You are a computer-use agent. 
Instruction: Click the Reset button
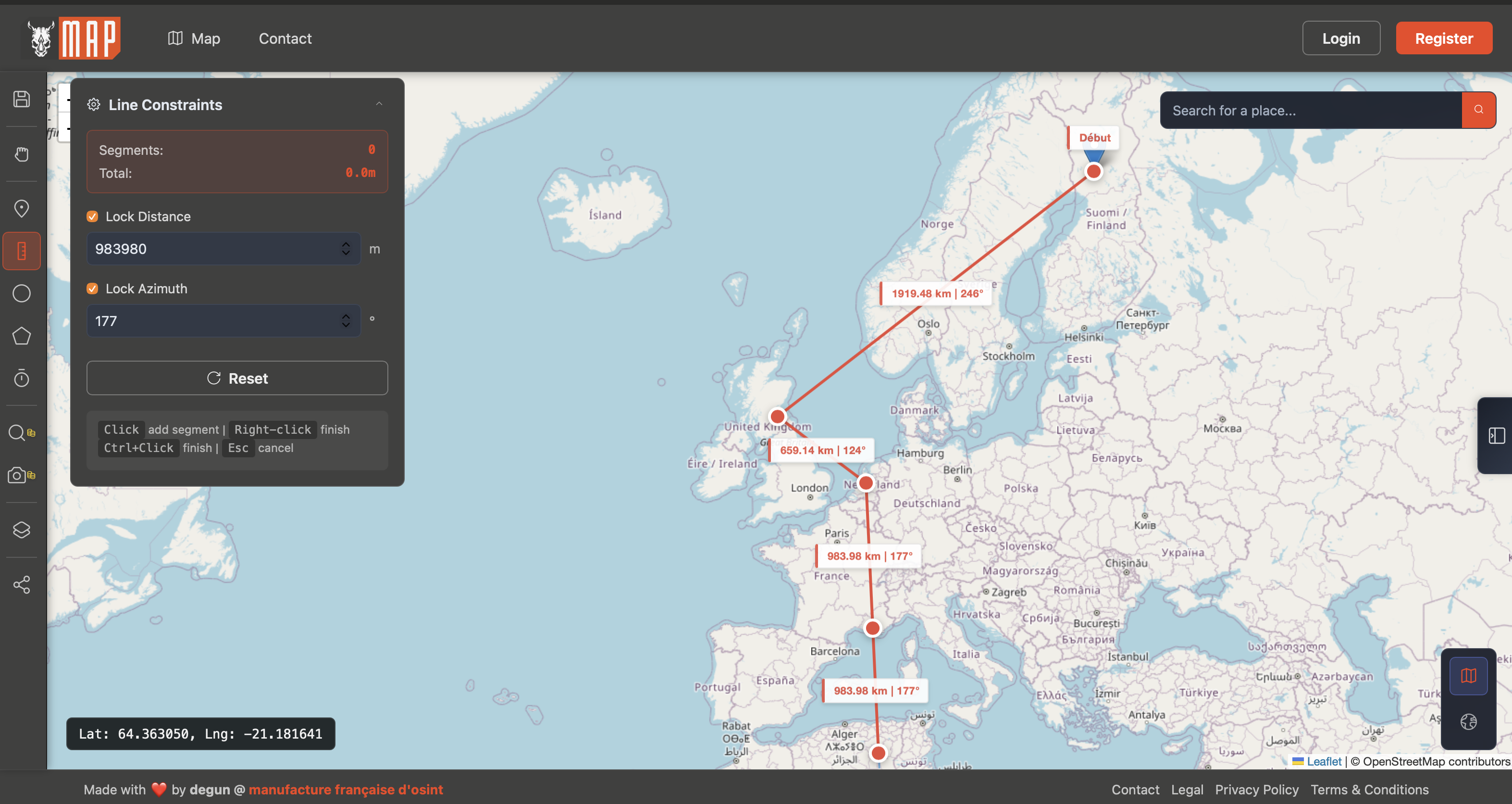pyautogui.click(x=237, y=378)
